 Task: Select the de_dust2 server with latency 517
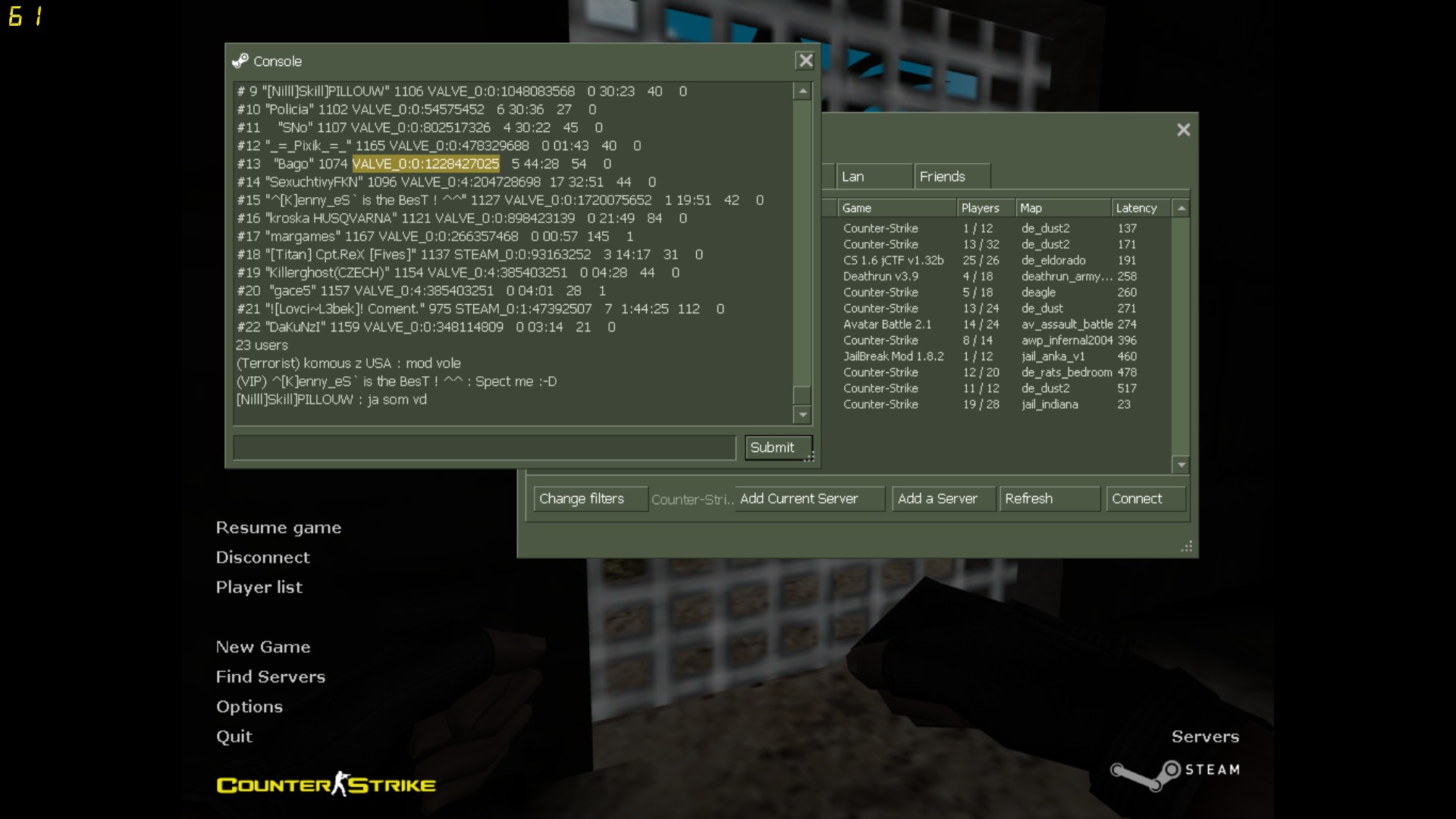[996, 388]
